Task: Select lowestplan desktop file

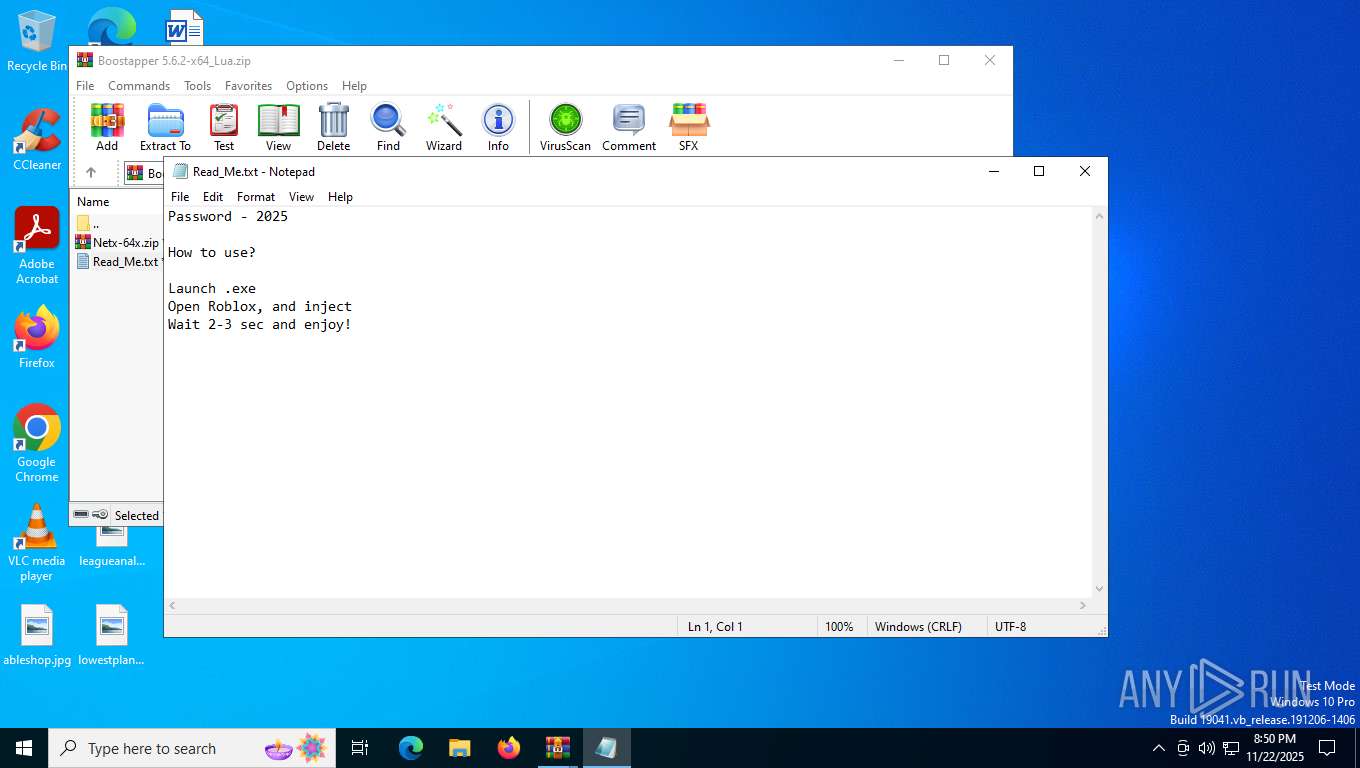Action: (112, 635)
